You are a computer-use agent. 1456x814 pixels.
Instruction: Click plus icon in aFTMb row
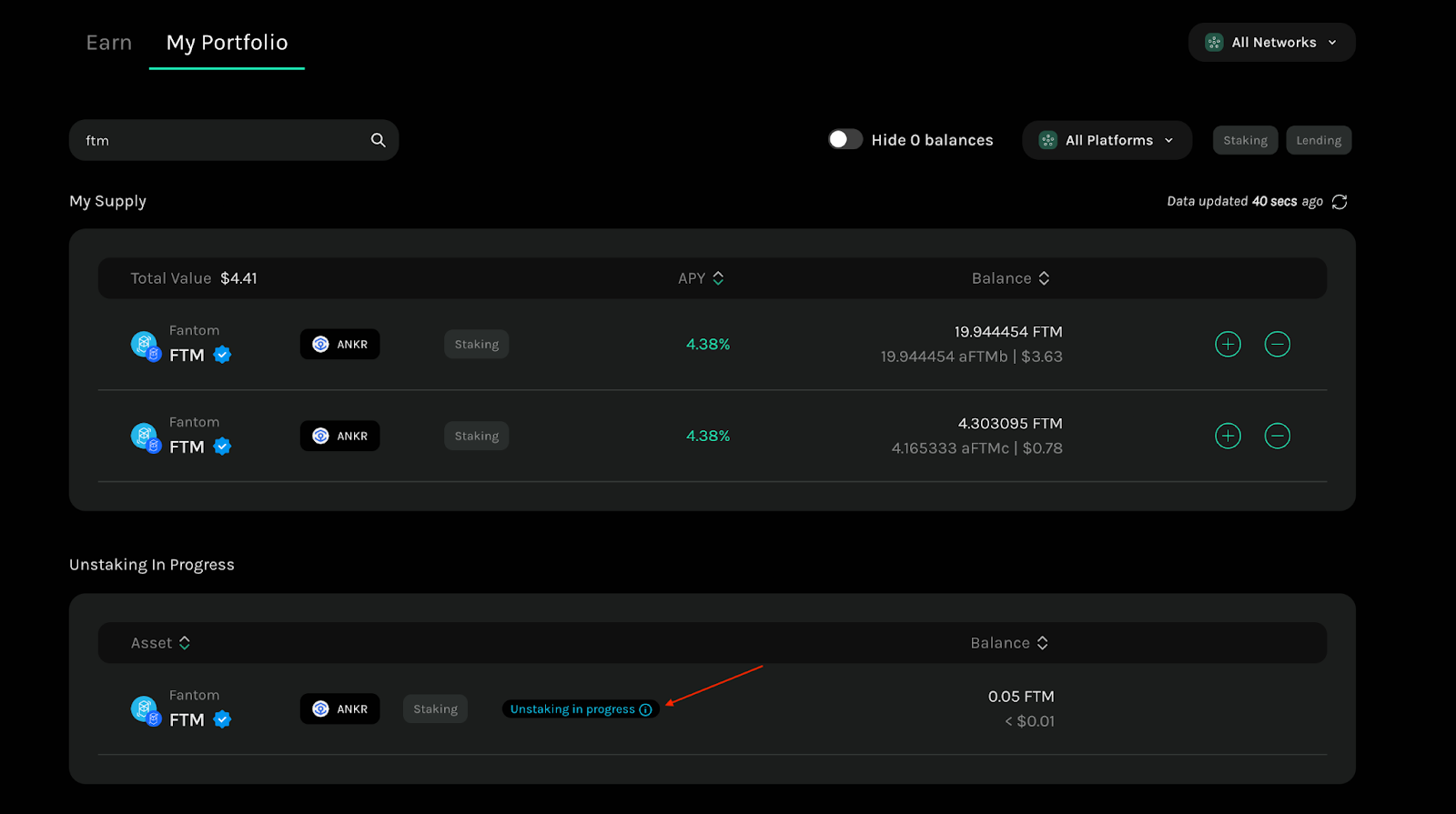click(1228, 345)
